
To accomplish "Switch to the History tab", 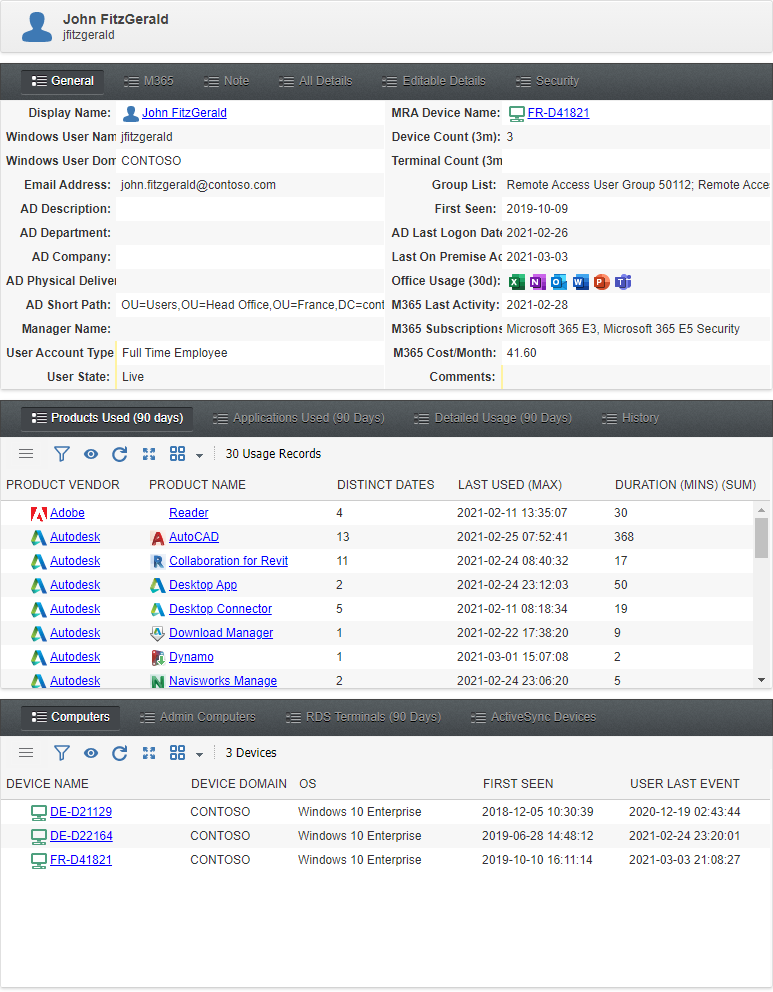I will click(631, 418).
